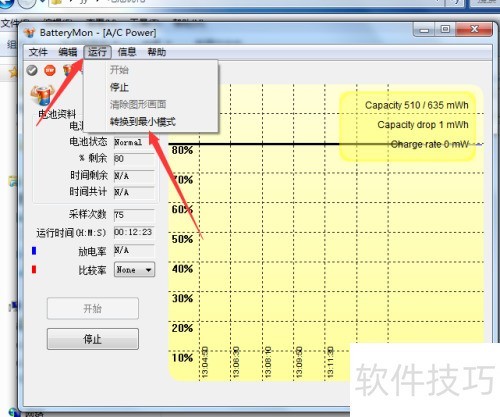Click the 时间剩余 N/A field
The width and height of the screenshot is (500, 417).
[x=134, y=176]
